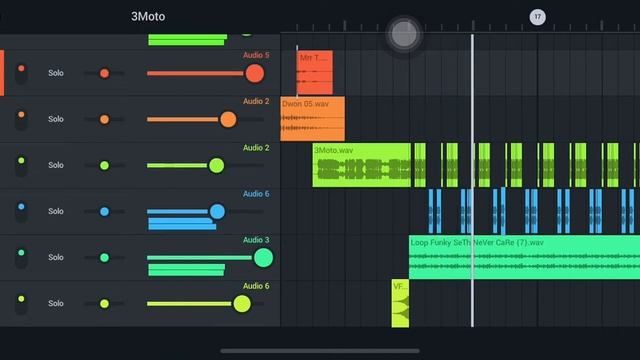Tap the home indicator bar at bottom
The width and height of the screenshot is (640, 360).
(x=320, y=351)
